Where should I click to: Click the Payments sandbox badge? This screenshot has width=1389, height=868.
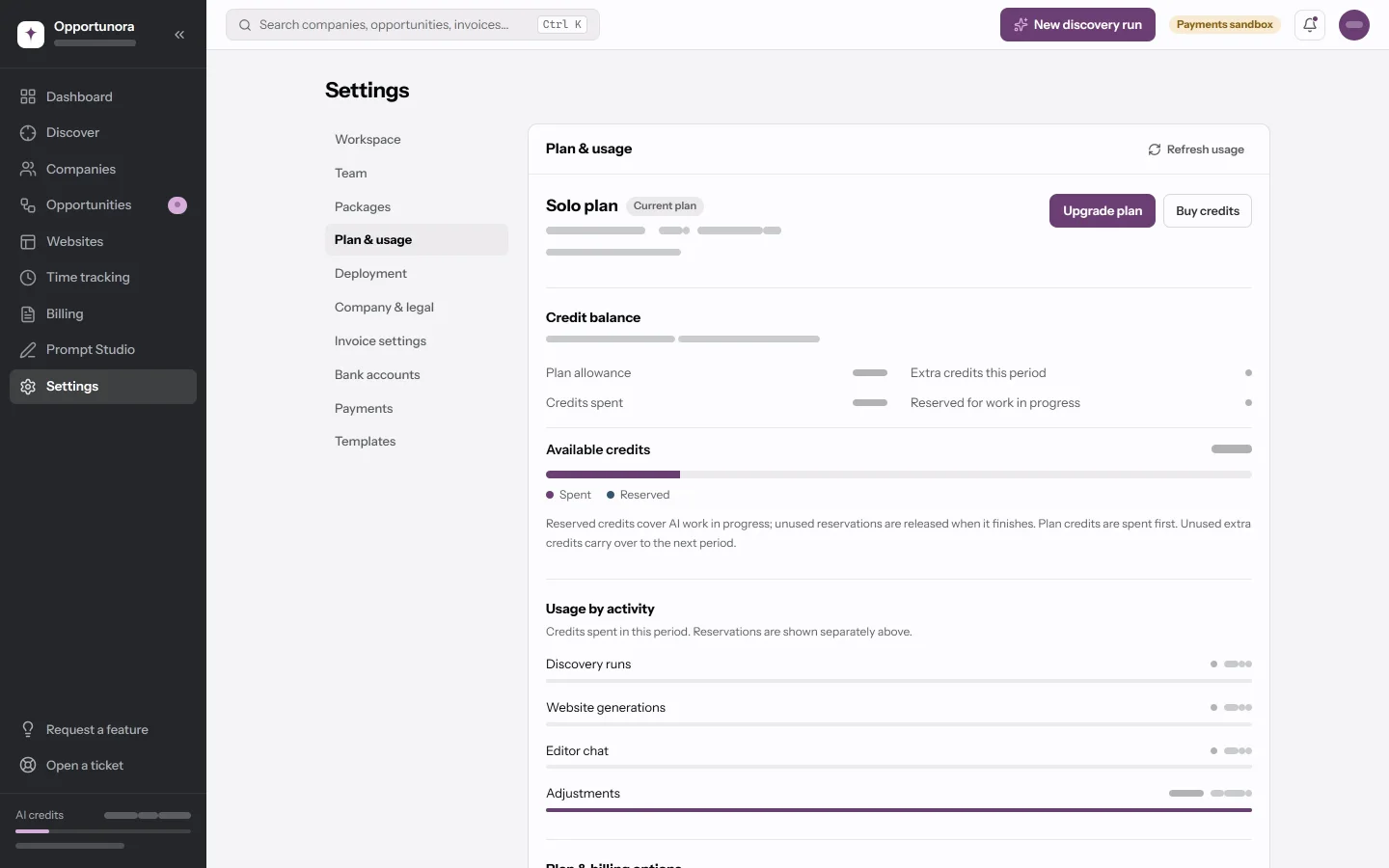1225,25
